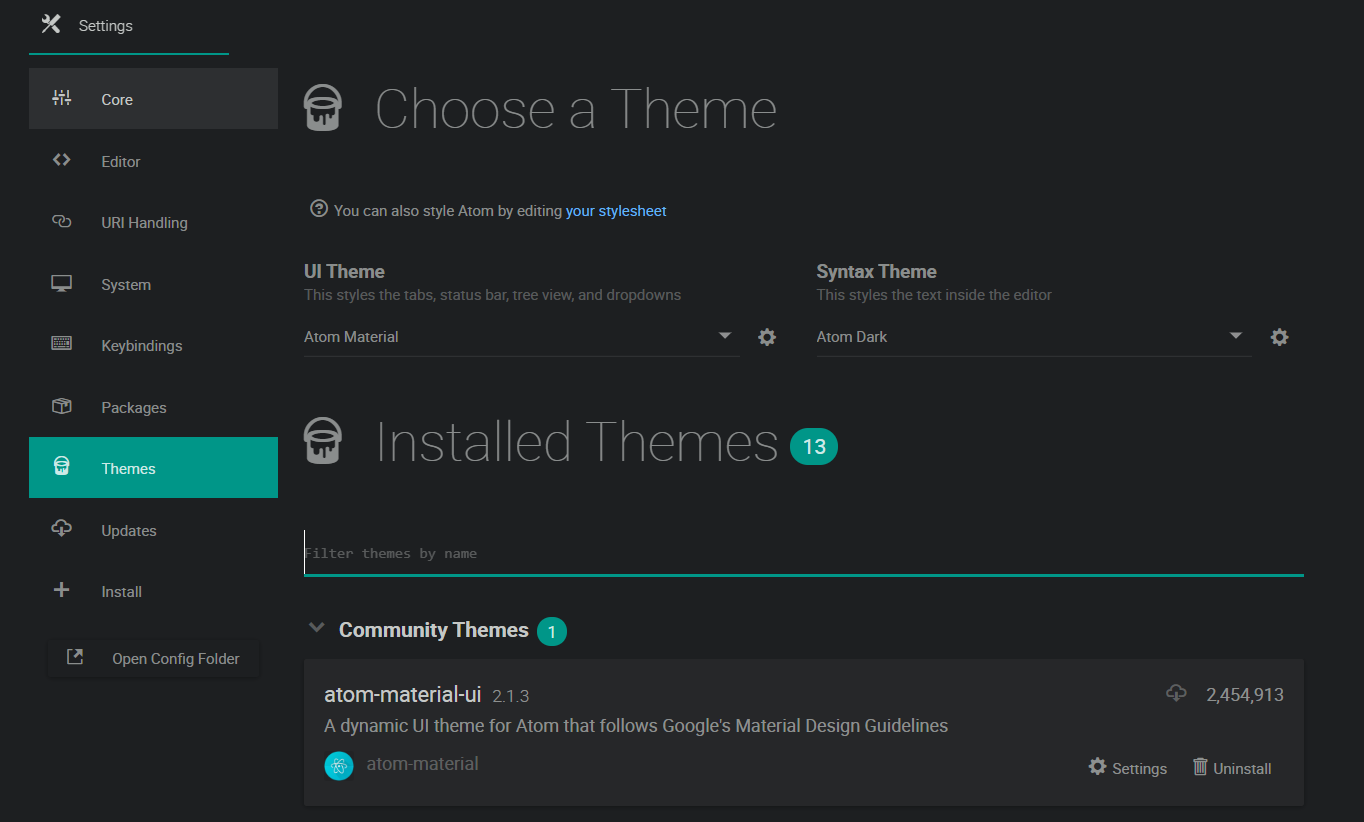Click the Installed Themes count badge 13
This screenshot has width=1364, height=822.
click(x=814, y=446)
